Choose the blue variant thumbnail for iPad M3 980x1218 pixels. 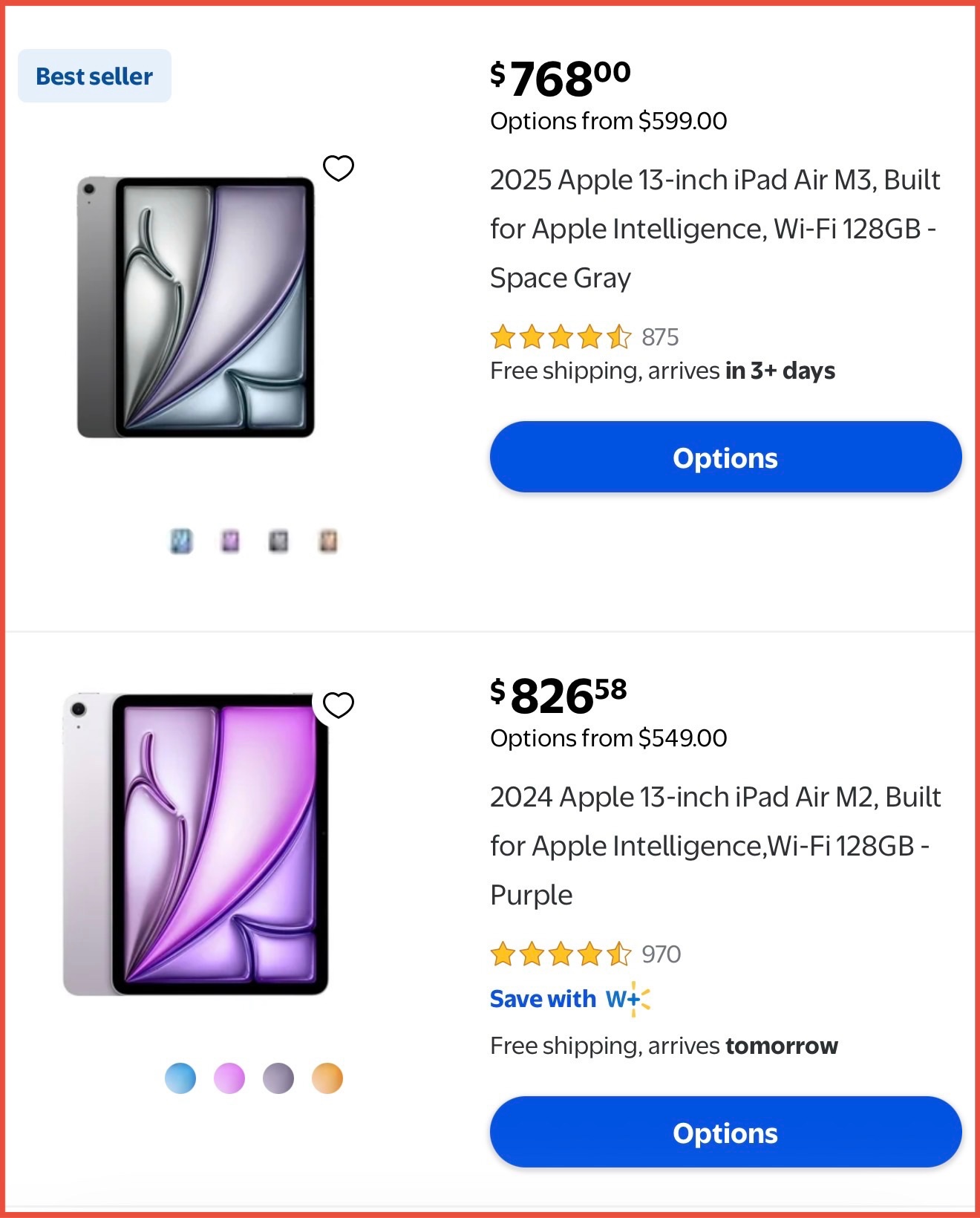click(x=181, y=541)
